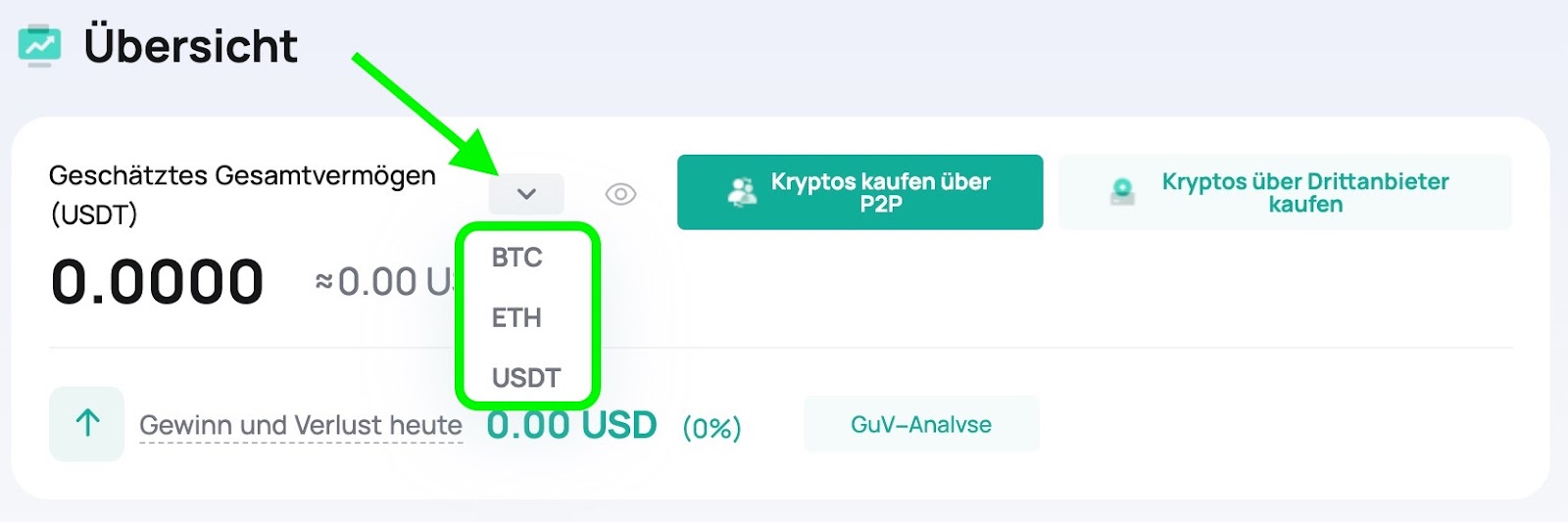Click the (0%) percentage text
This screenshot has height=522, width=1568.
coord(711,428)
